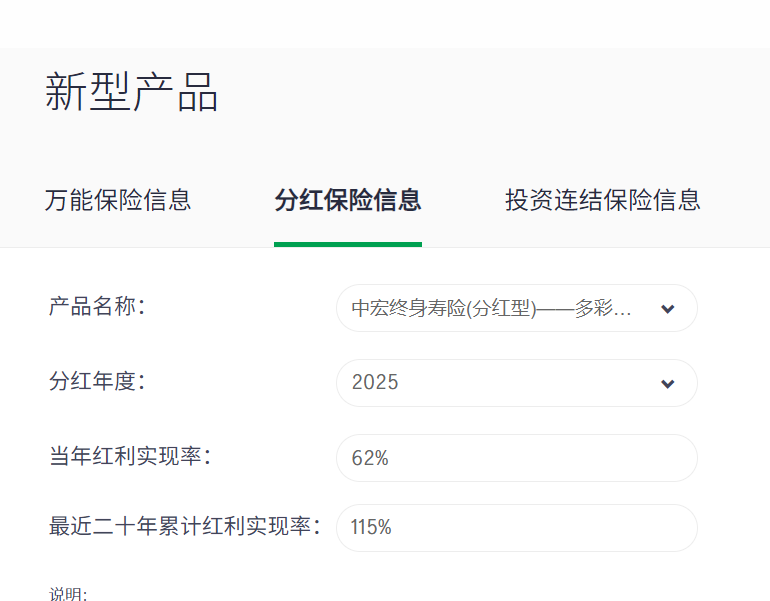Click the cumulative rate field showing 115%
The height and width of the screenshot is (601, 770).
coord(517,528)
